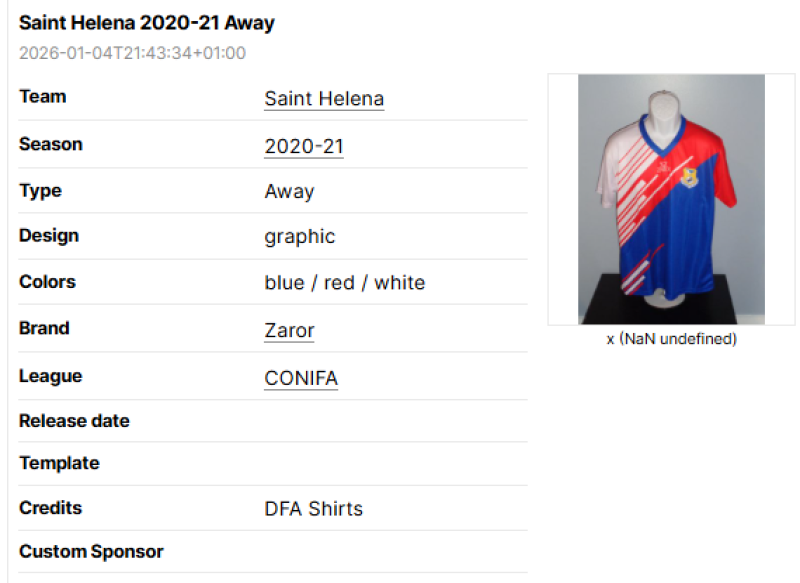The width and height of the screenshot is (800, 583).
Task: Visit the CONIFA league link
Action: coord(301,378)
